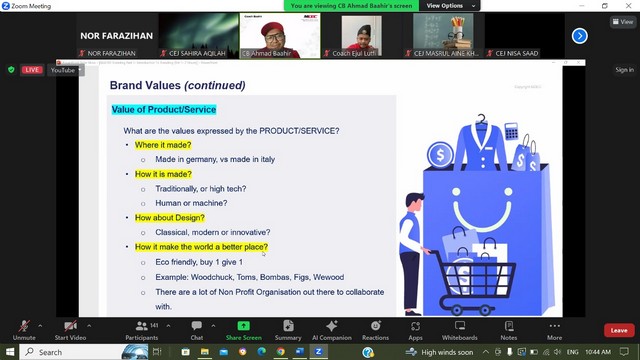Image resolution: width=640 pixels, height=360 pixels.
Task: Leave the meeting with the red button
Action: [x=619, y=330]
